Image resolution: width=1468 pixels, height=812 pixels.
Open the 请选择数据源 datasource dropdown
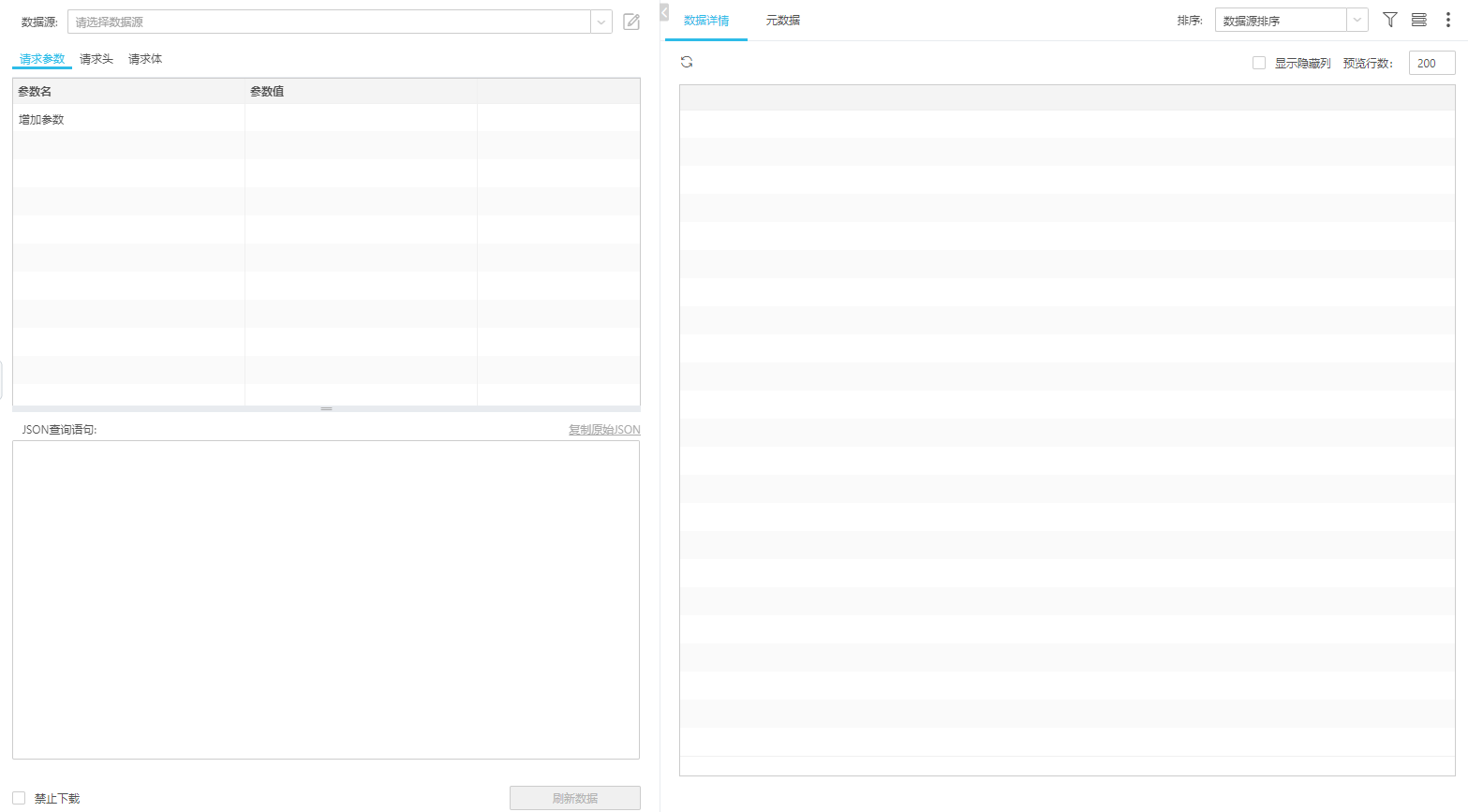(x=328, y=21)
